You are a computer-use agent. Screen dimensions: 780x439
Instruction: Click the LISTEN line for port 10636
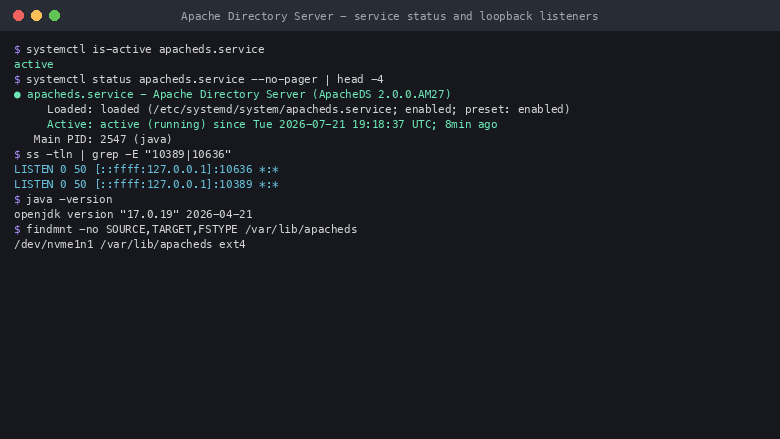click(146, 170)
